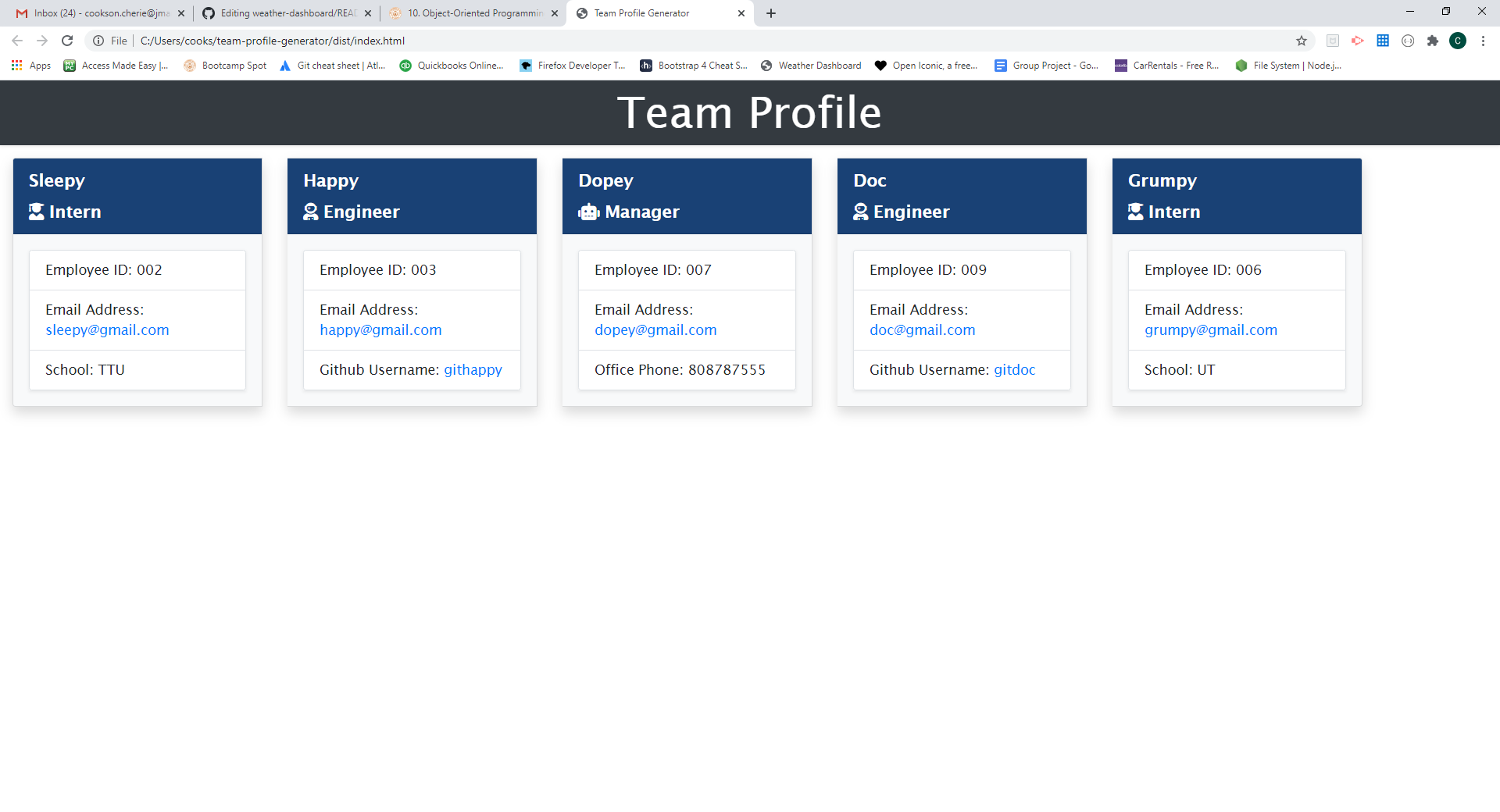This screenshot has height=812, width=1500.
Task: Click the browser extensions puzzle icon
Action: (1433, 41)
